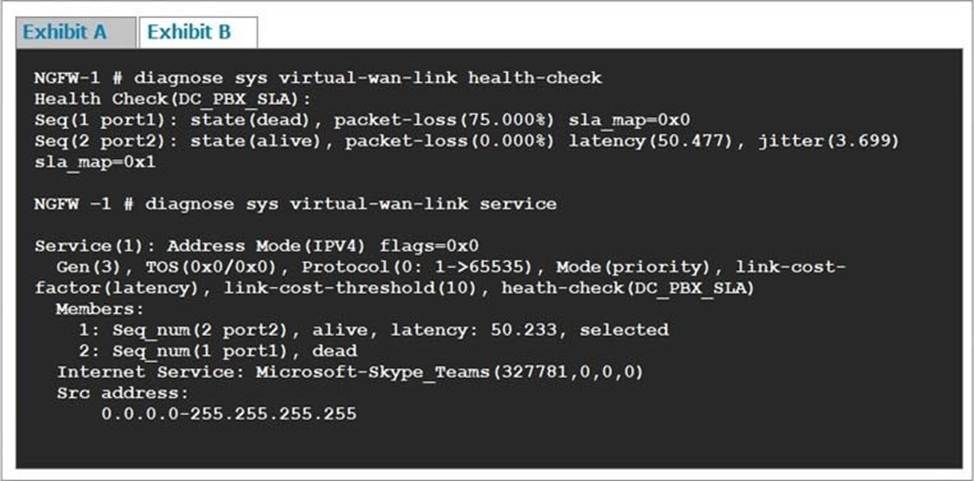Click the Health Check(DC_PBX_SLA) heading line
This screenshot has width=974, height=481.
(173, 98)
